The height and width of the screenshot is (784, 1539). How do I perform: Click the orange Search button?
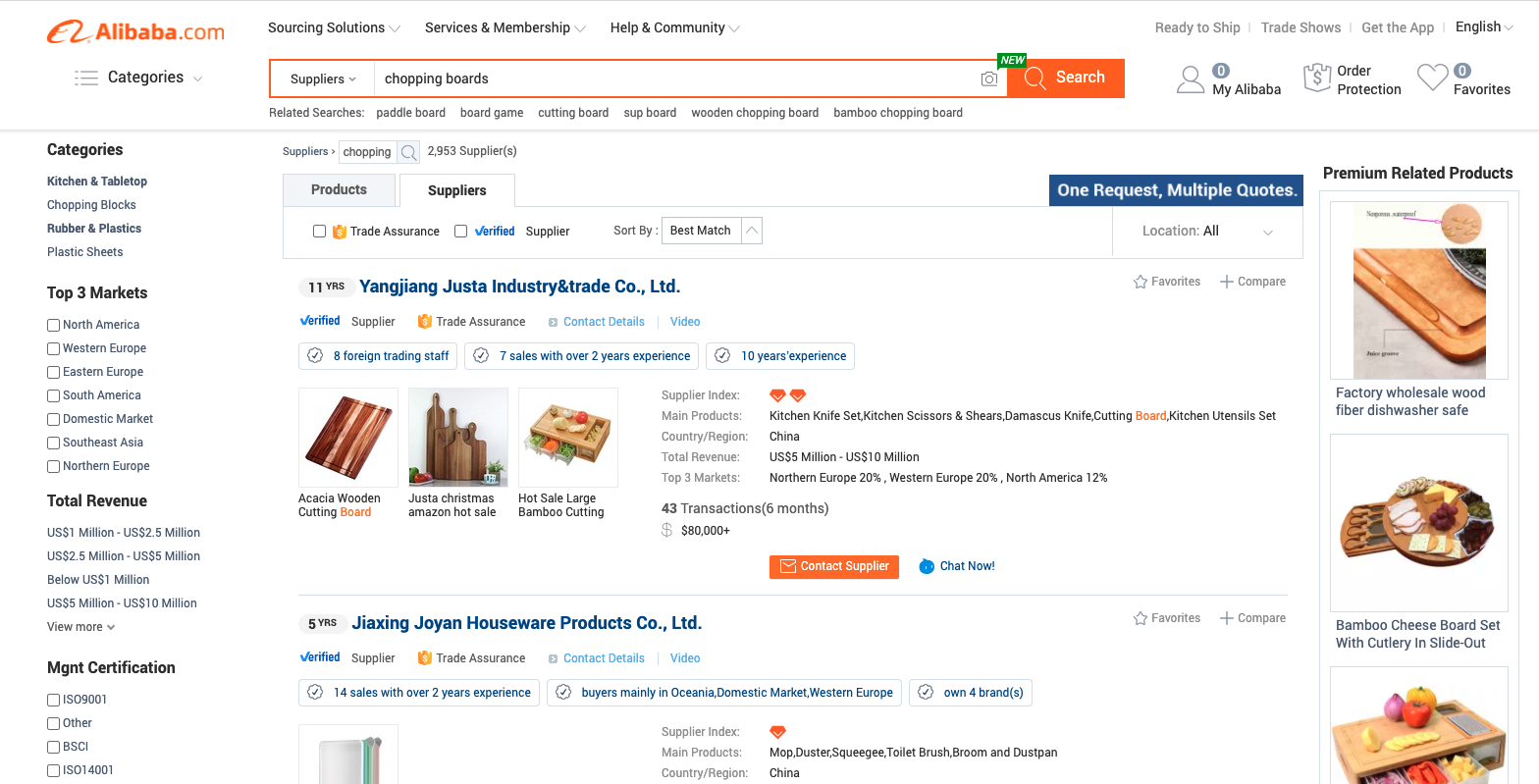point(1066,78)
